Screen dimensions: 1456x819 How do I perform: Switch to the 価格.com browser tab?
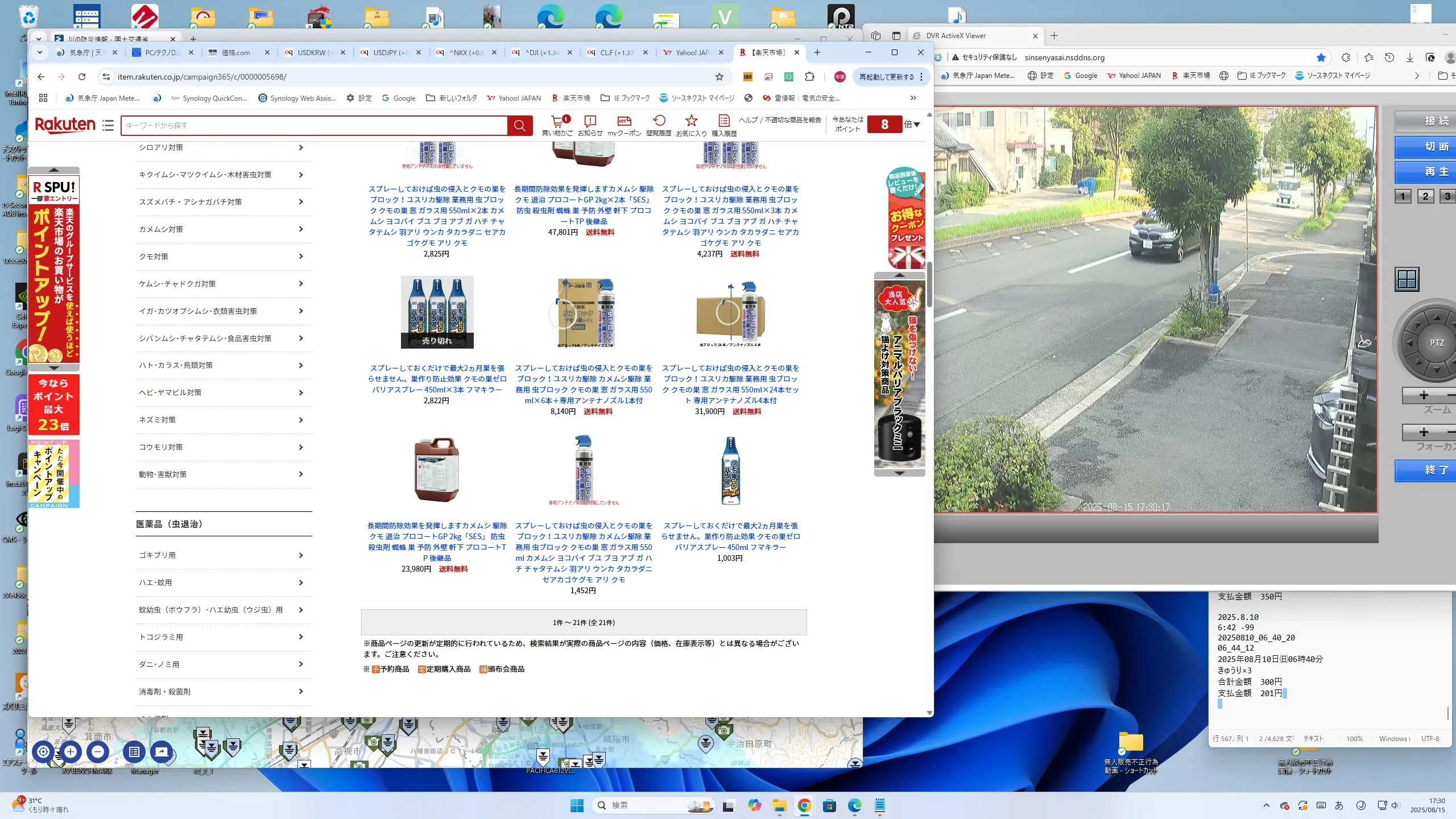tap(236, 52)
